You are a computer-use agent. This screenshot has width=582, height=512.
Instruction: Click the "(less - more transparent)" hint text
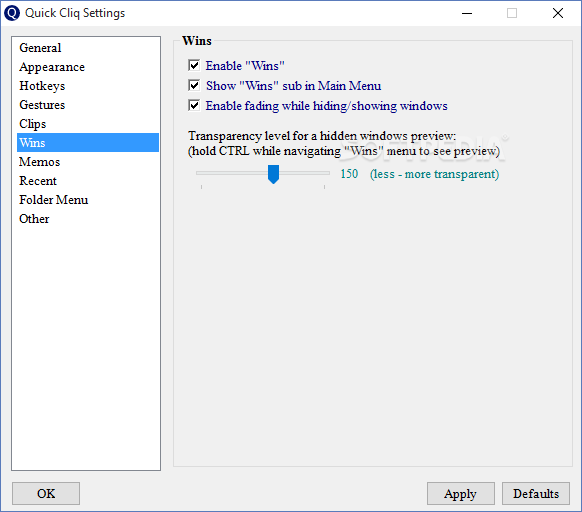pos(435,174)
